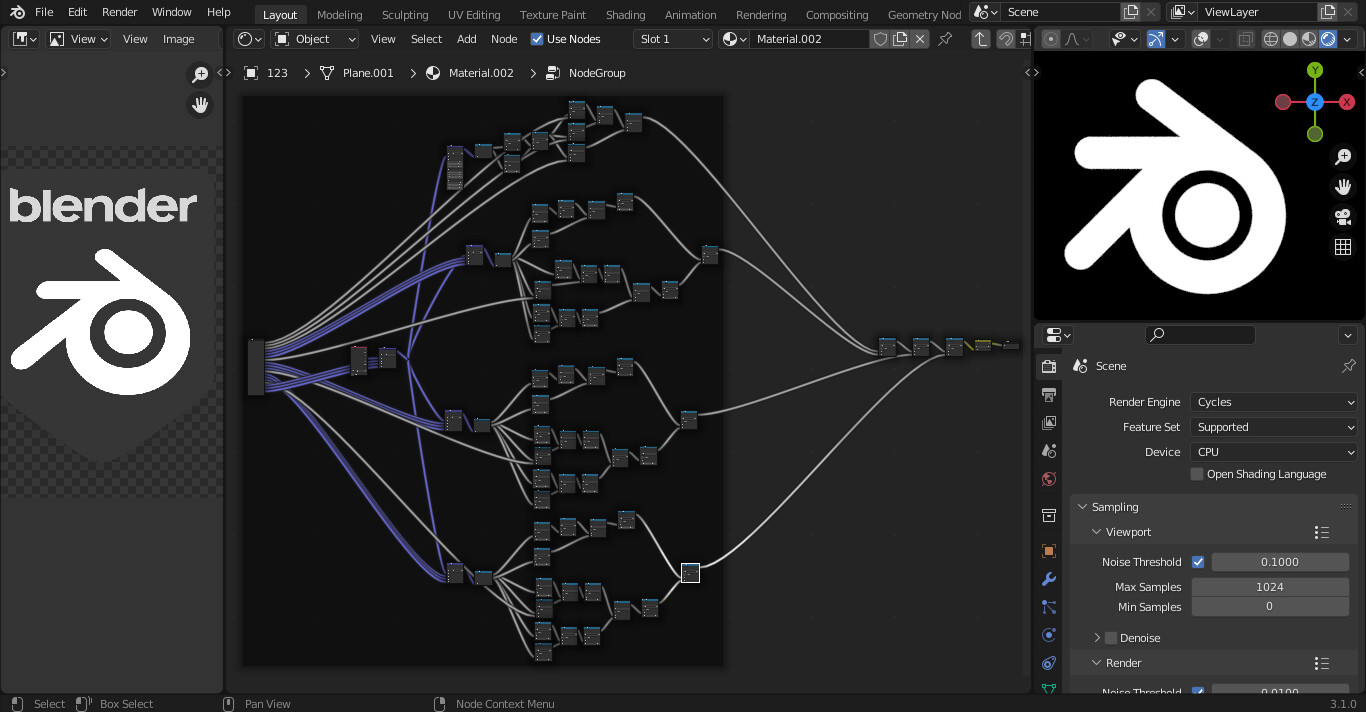This screenshot has width=1366, height=712.
Task: Switch viewport to rendered shading
Action: (x=1328, y=39)
